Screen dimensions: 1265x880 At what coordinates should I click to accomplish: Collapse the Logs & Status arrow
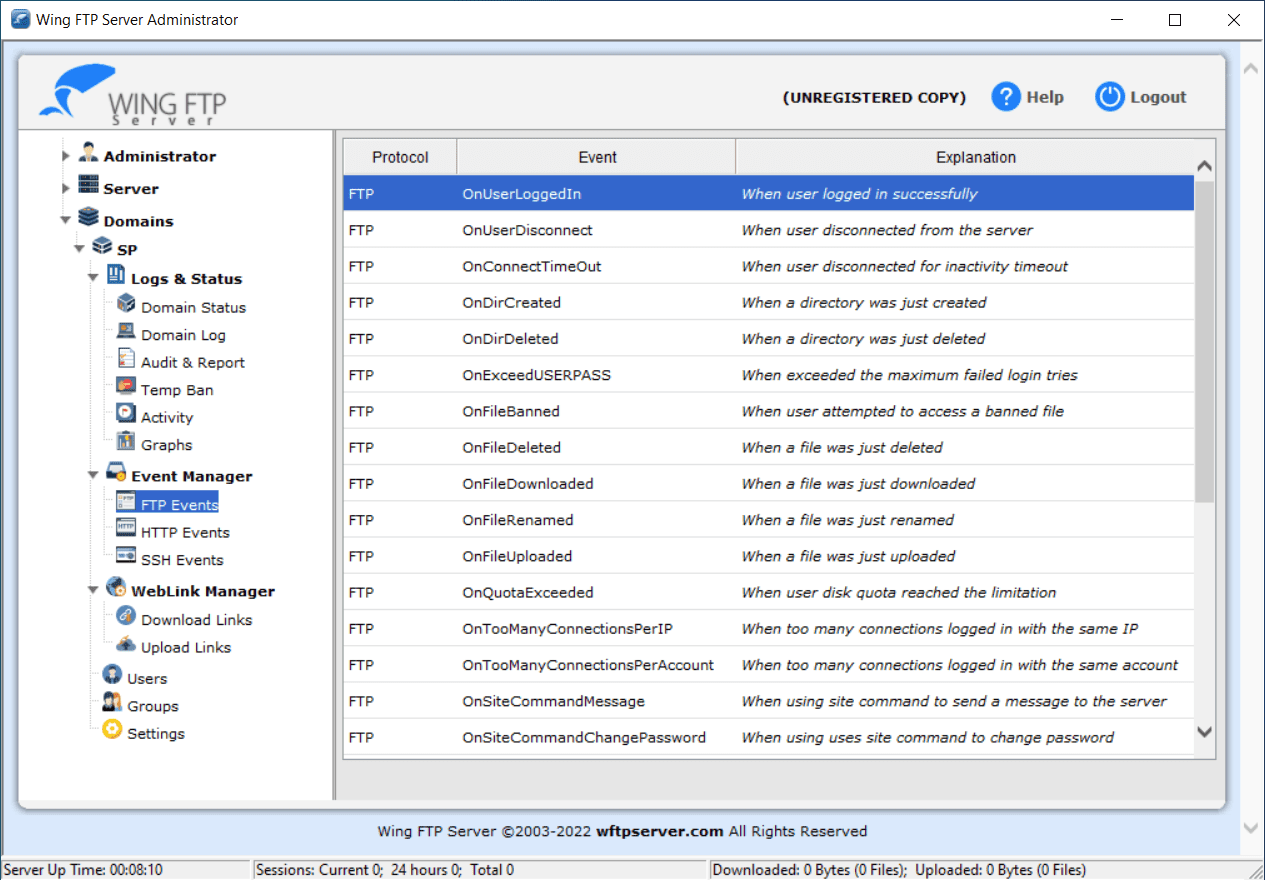[x=94, y=279]
